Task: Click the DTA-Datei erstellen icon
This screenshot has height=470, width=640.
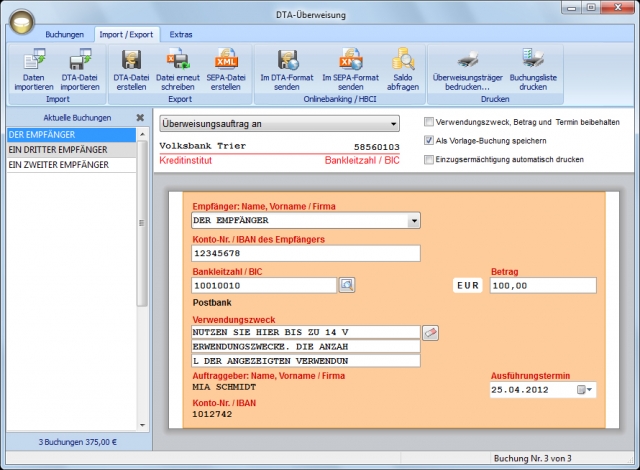Action: click(x=131, y=60)
